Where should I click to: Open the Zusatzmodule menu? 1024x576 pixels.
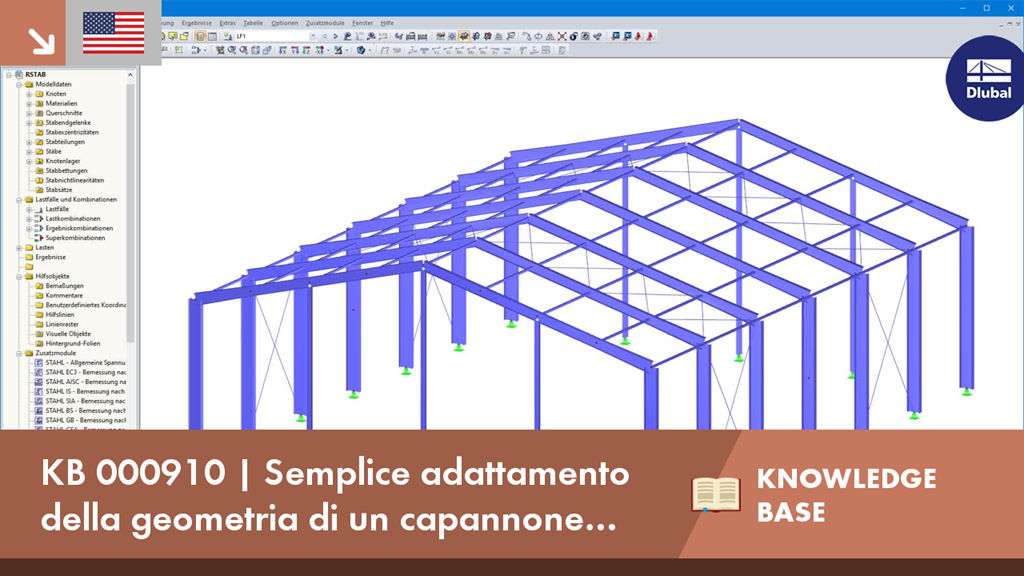325,23
